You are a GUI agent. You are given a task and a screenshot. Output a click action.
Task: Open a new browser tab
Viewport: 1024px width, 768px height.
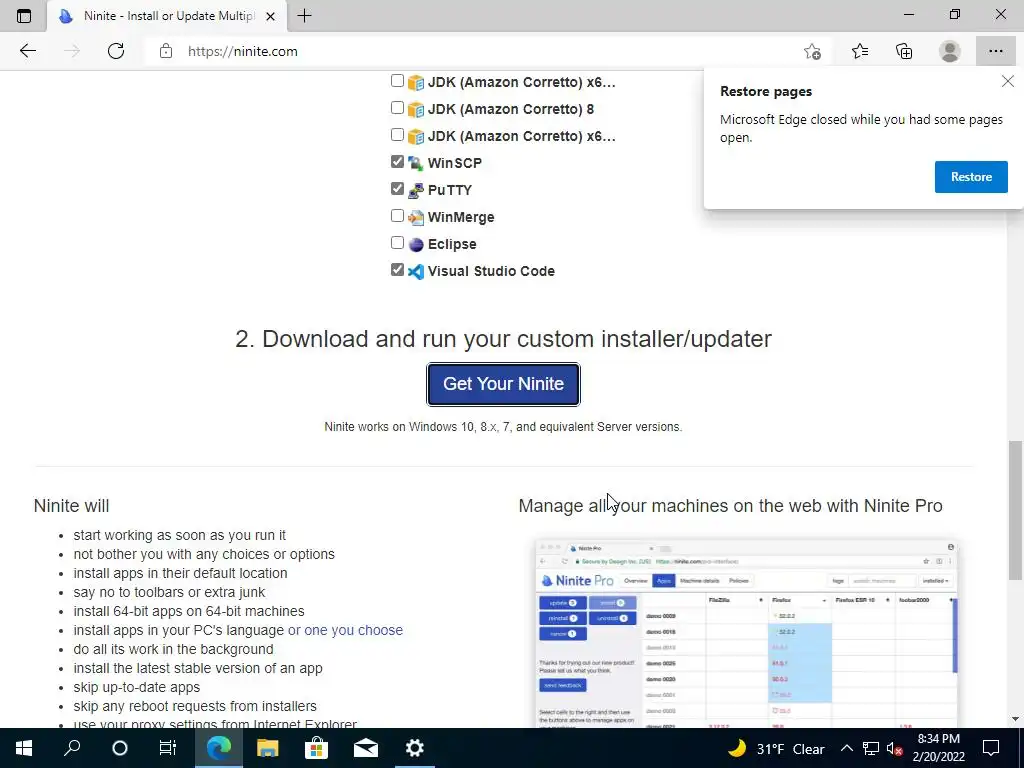pos(304,16)
